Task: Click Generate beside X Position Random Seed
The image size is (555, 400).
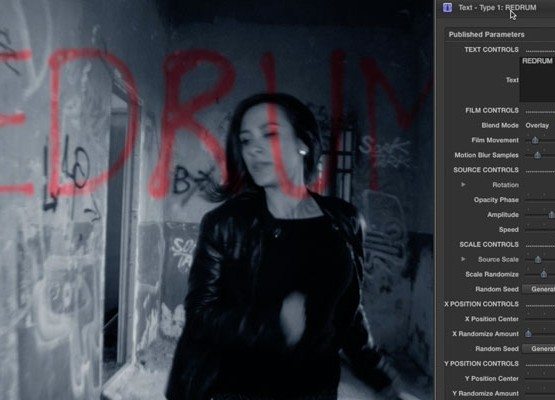Action: coord(539,349)
